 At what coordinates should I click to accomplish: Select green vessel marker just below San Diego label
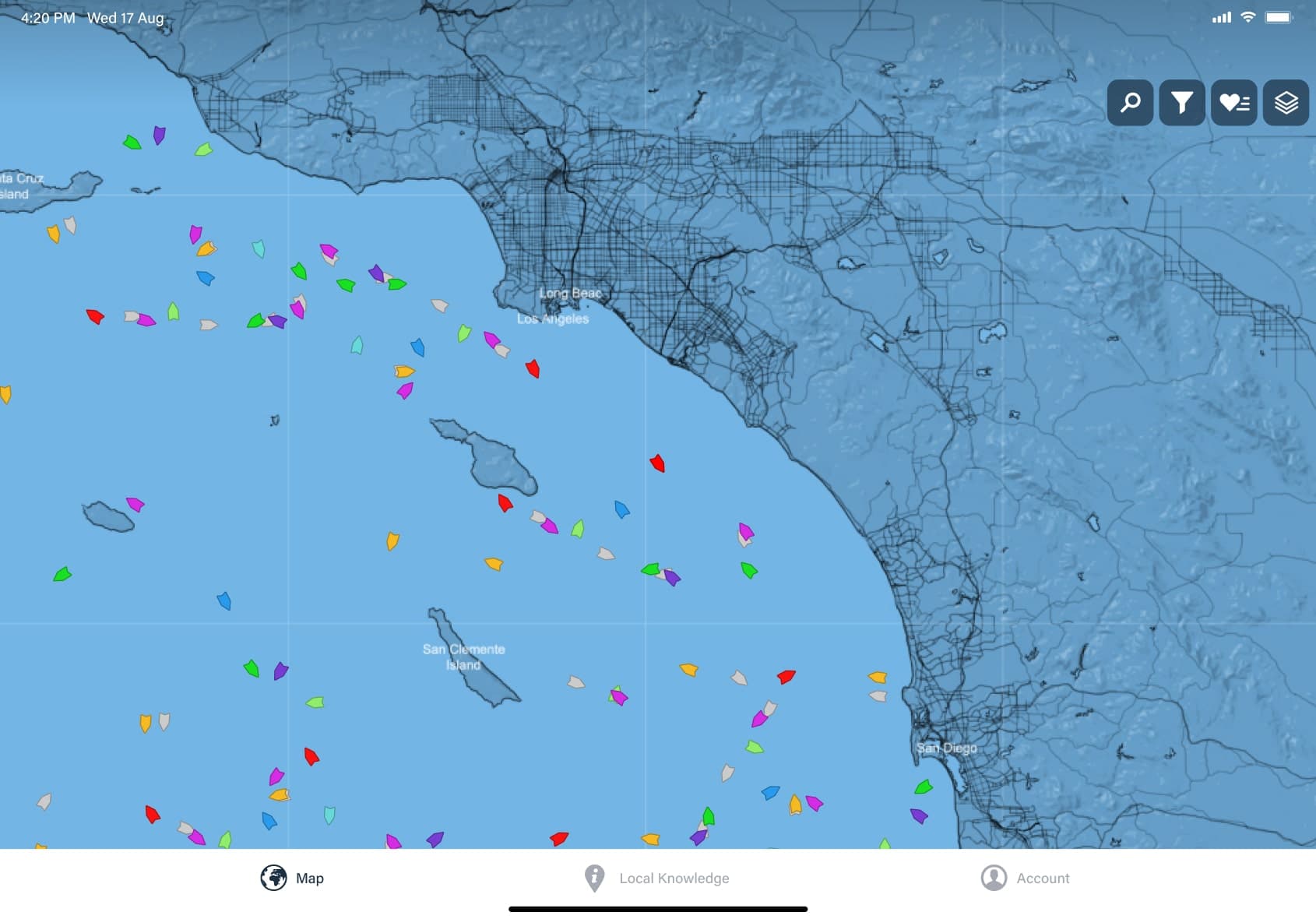pos(924,787)
